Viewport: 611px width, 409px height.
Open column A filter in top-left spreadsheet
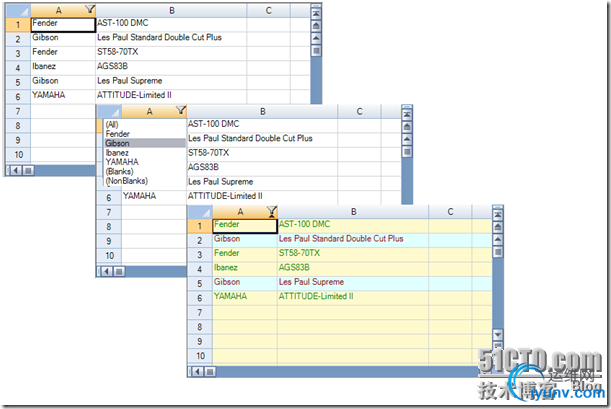[90, 9]
